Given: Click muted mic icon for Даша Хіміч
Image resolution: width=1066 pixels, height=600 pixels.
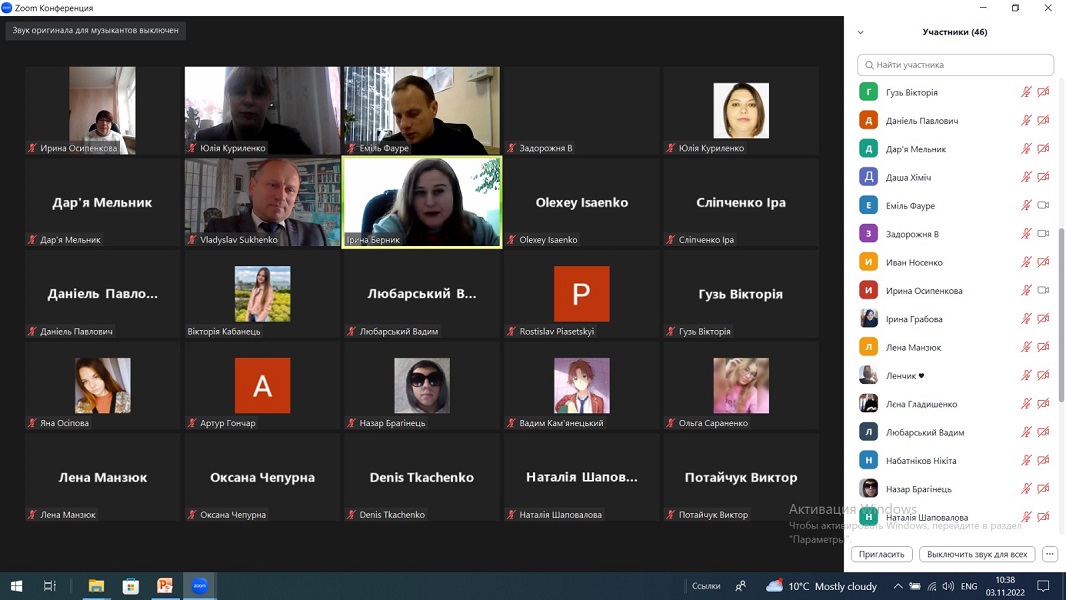Looking at the screenshot, I should pyautogui.click(x=1026, y=177).
